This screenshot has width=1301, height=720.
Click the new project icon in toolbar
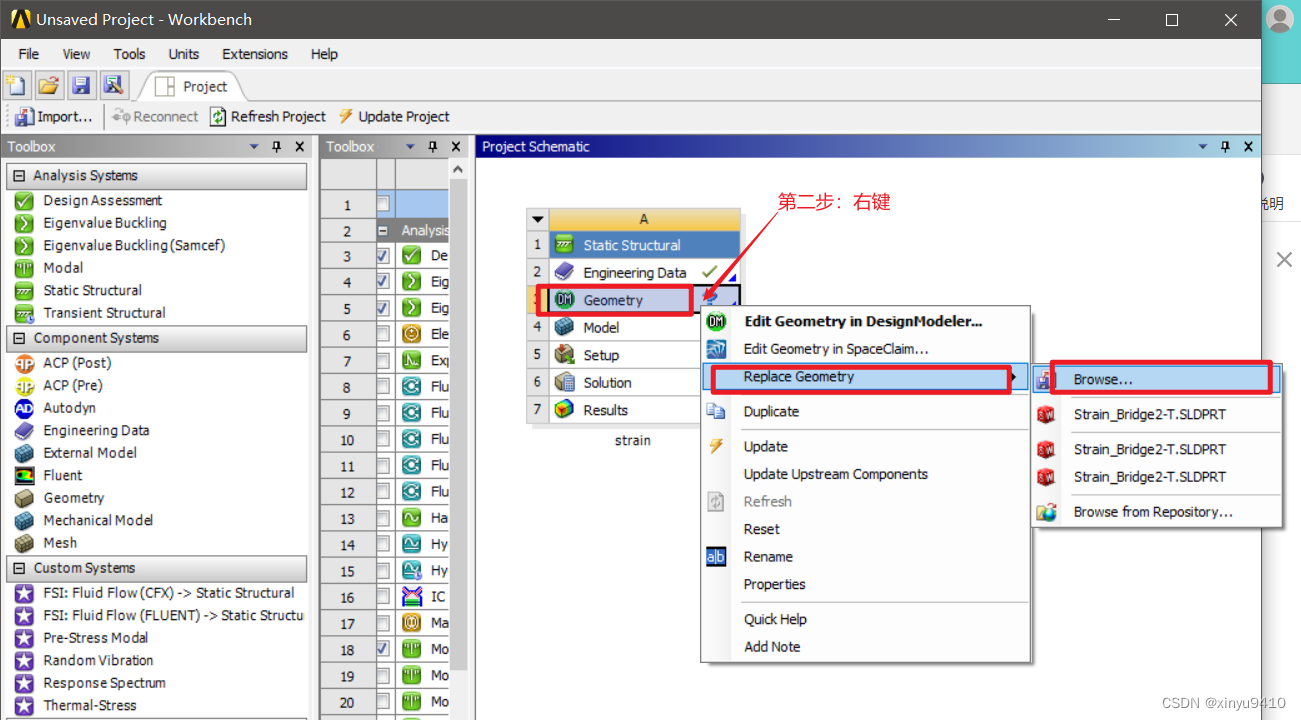click(15, 86)
